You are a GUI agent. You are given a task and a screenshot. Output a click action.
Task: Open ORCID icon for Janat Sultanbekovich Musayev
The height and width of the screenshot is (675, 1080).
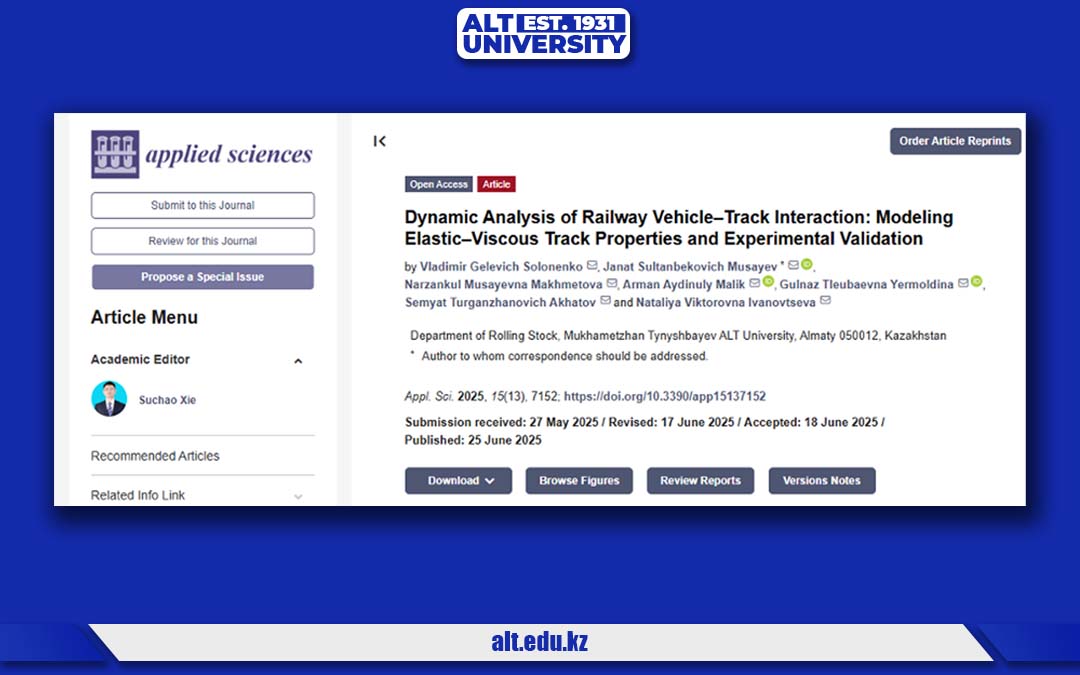tap(807, 265)
